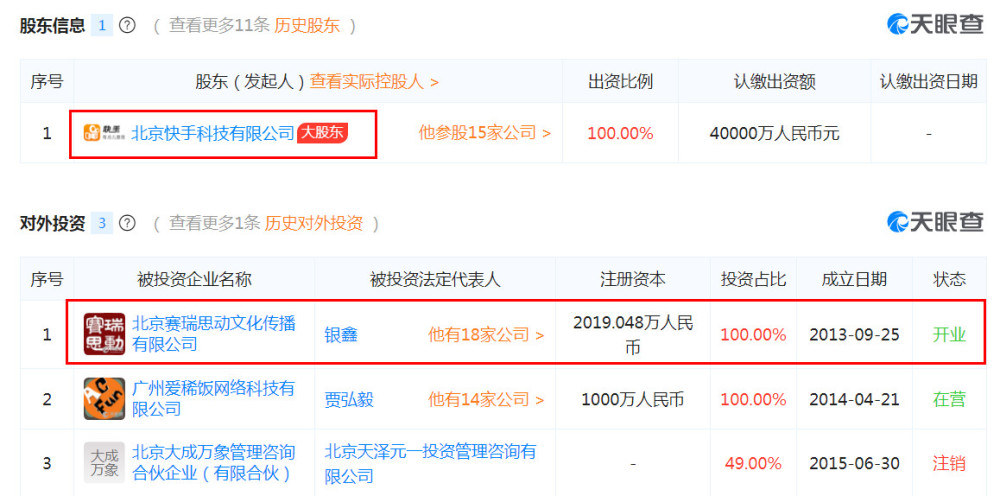Click shareholder count badge 1

(102, 26)
